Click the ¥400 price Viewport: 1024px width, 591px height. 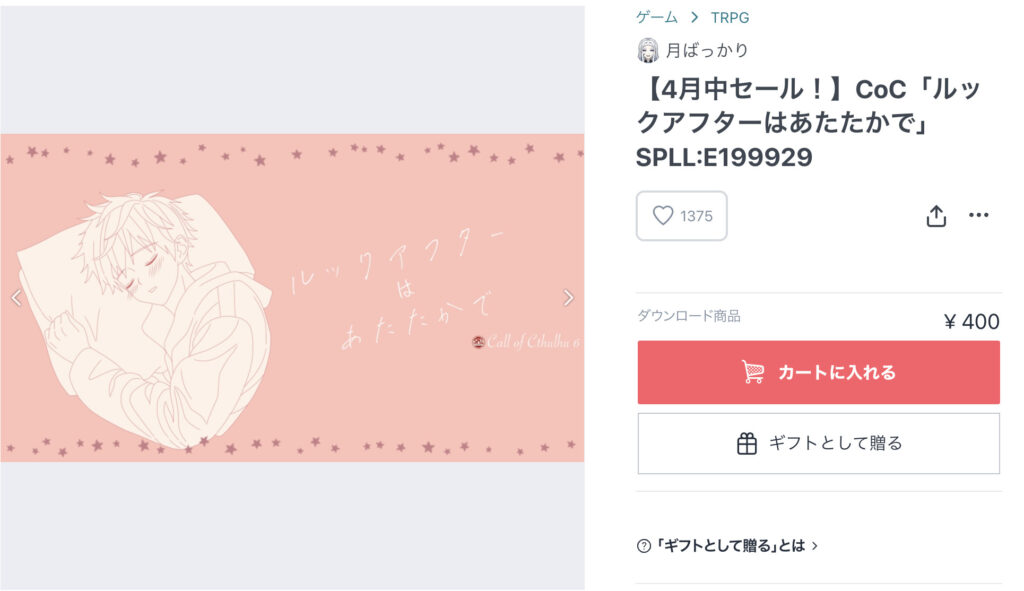click(971, 321)
